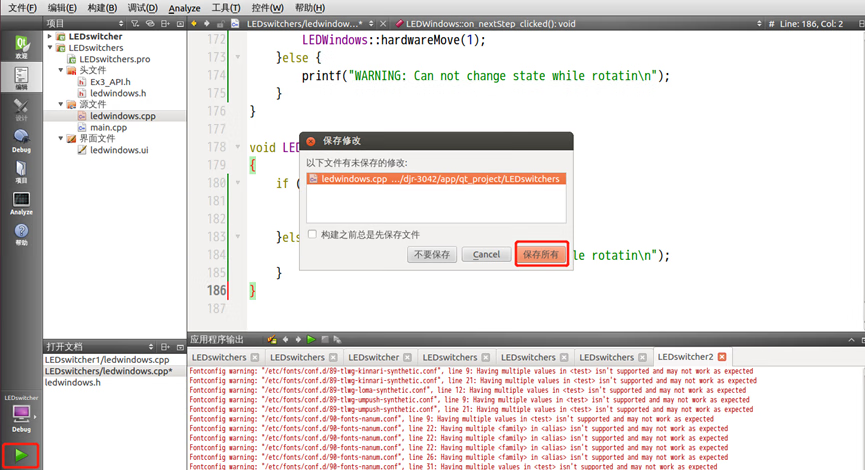Click 不要保存 (Don't Save) button
Screen dimensions: 865x470
point(432,254)
